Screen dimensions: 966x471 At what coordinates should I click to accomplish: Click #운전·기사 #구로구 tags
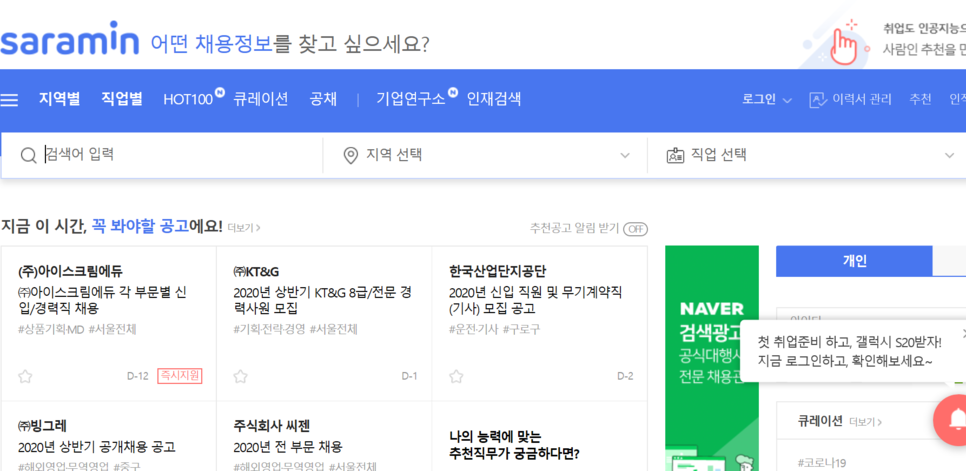494,329
